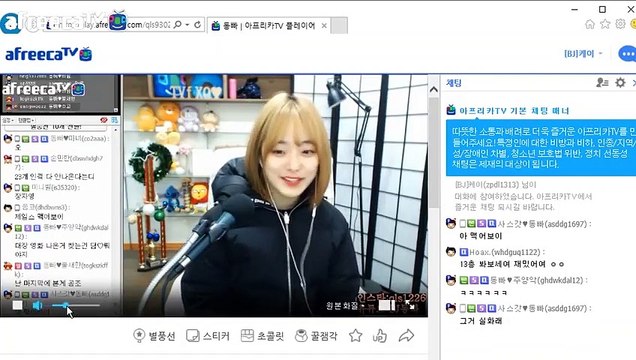
Task: Open the browser Favorites star
Action: pos(605,24)
